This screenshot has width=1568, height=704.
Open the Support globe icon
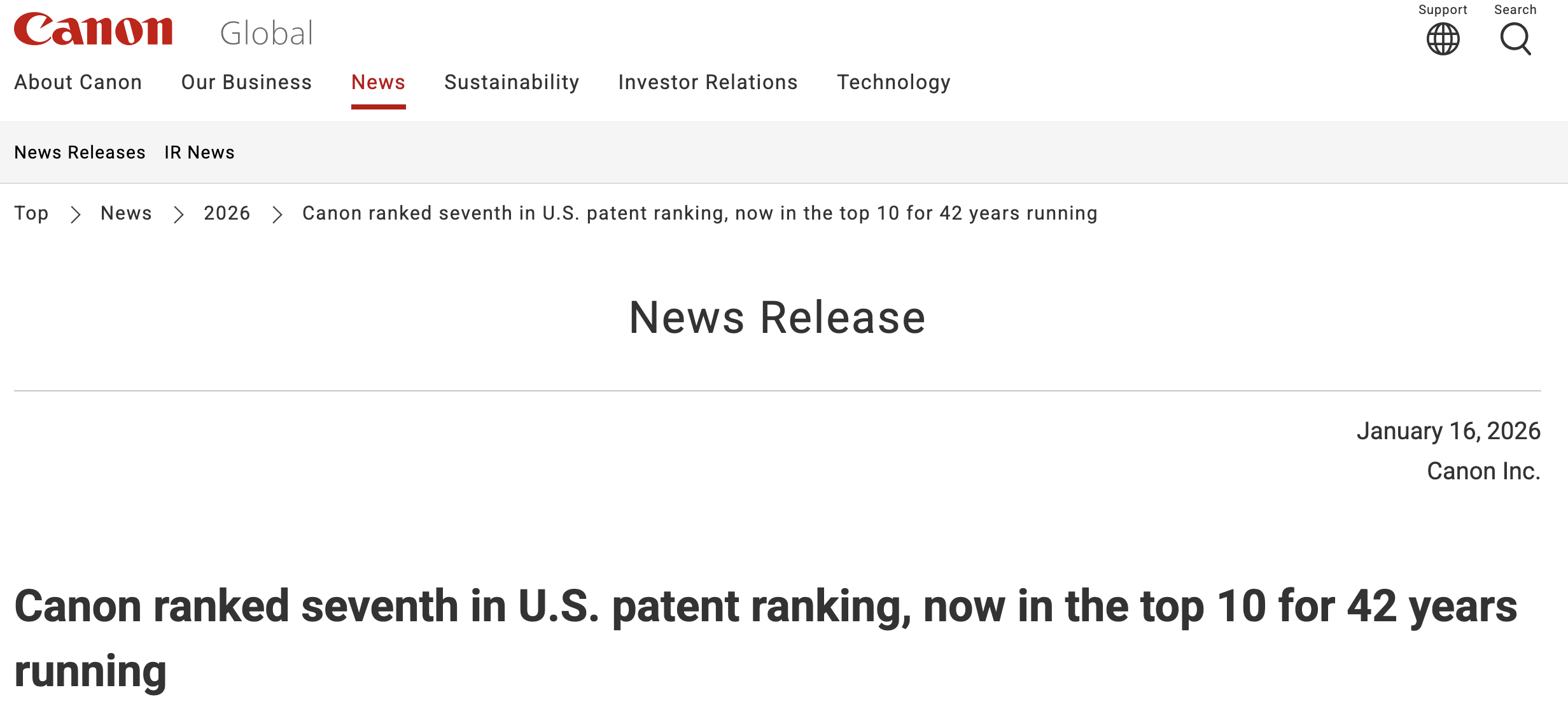tap(1443, 38)
